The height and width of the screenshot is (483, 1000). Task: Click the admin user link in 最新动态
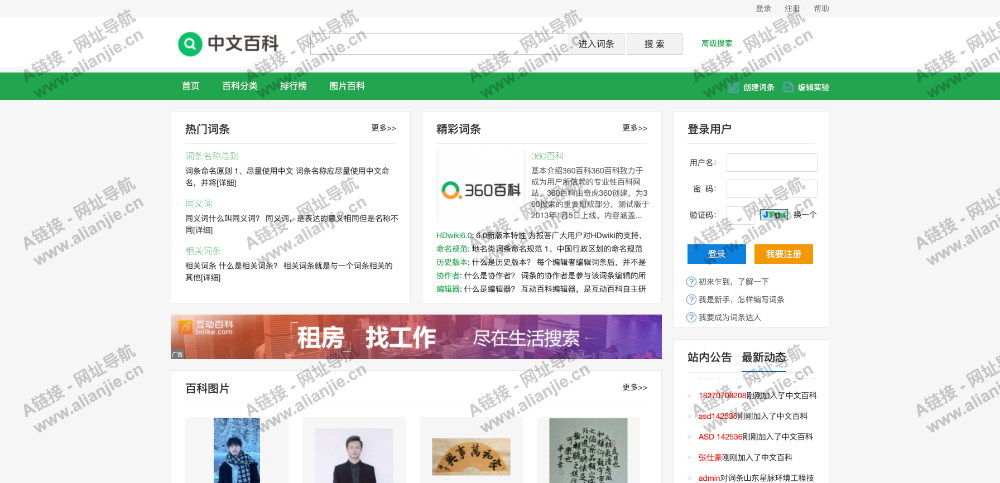click(x=709, y=478)
